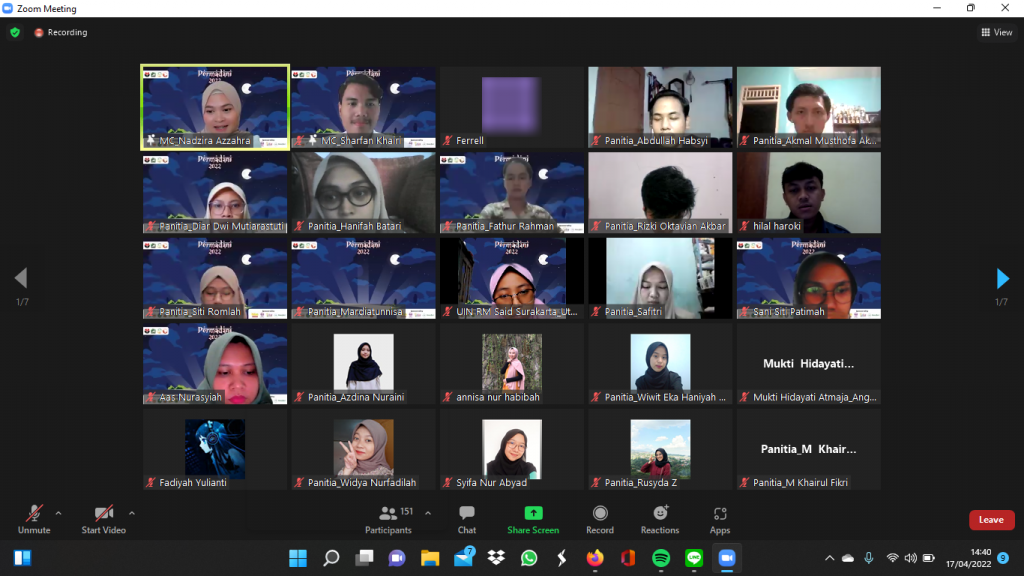1024x576 pixels.
Task: Go to previous page of participants
Action: tap(21, 278)
